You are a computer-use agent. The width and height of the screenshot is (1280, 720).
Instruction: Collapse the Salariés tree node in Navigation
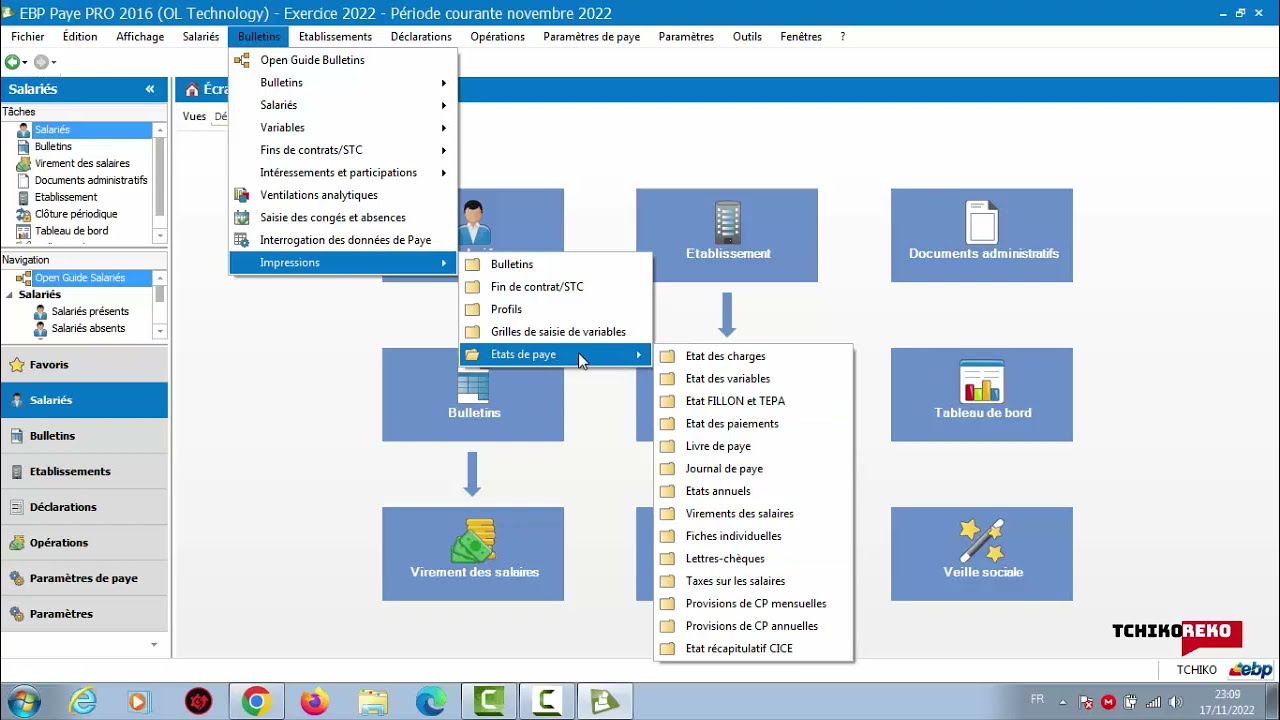(10, 295)
